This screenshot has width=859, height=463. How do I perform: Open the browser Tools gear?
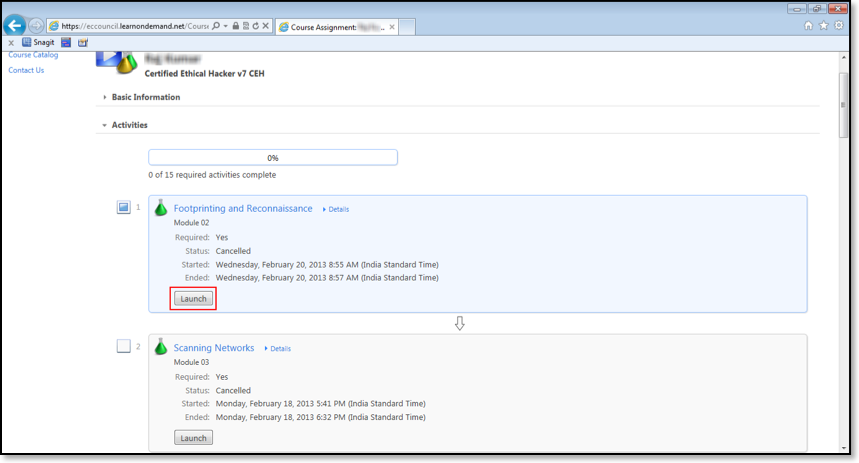839,25
